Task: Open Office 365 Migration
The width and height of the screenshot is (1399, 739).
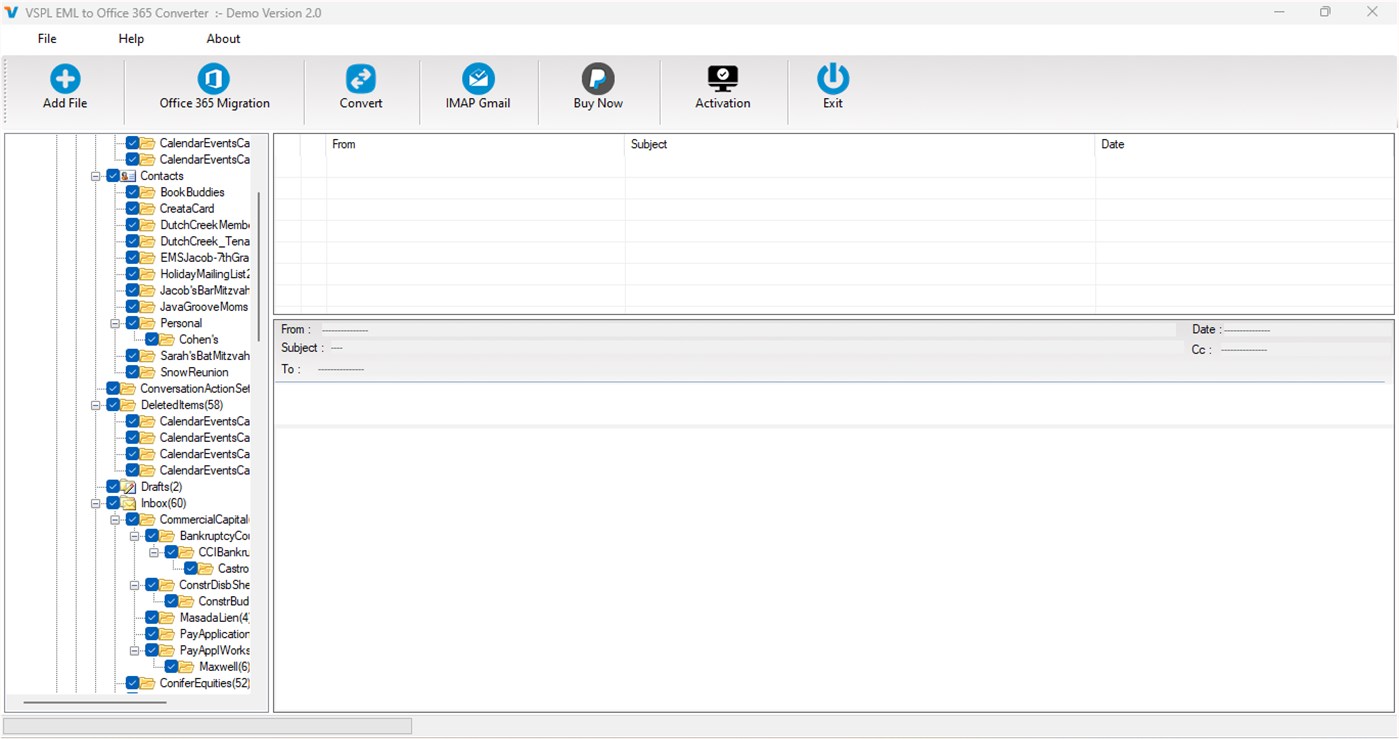Action: 212,90
